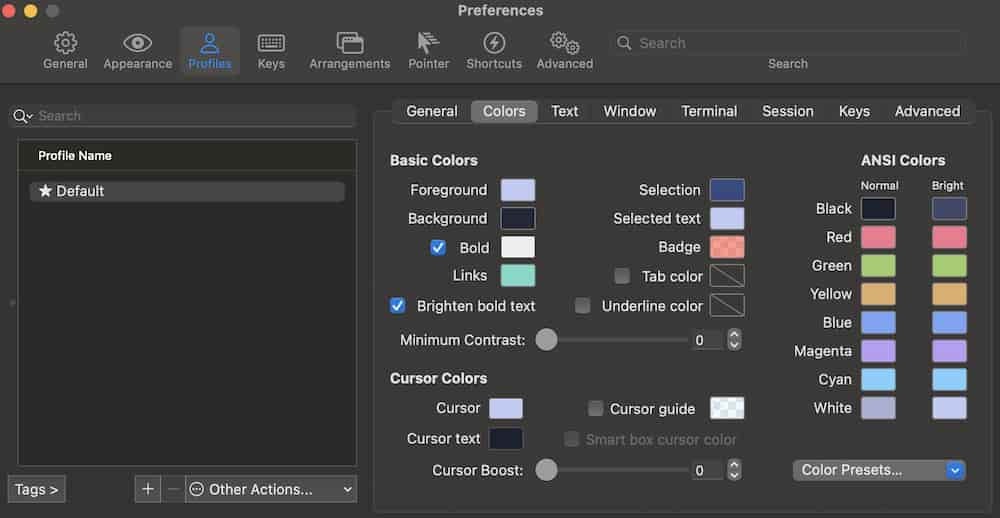Open the Color Presets dropdown
This screenshot has width=1000, height=518.
[x=879, y=470]
